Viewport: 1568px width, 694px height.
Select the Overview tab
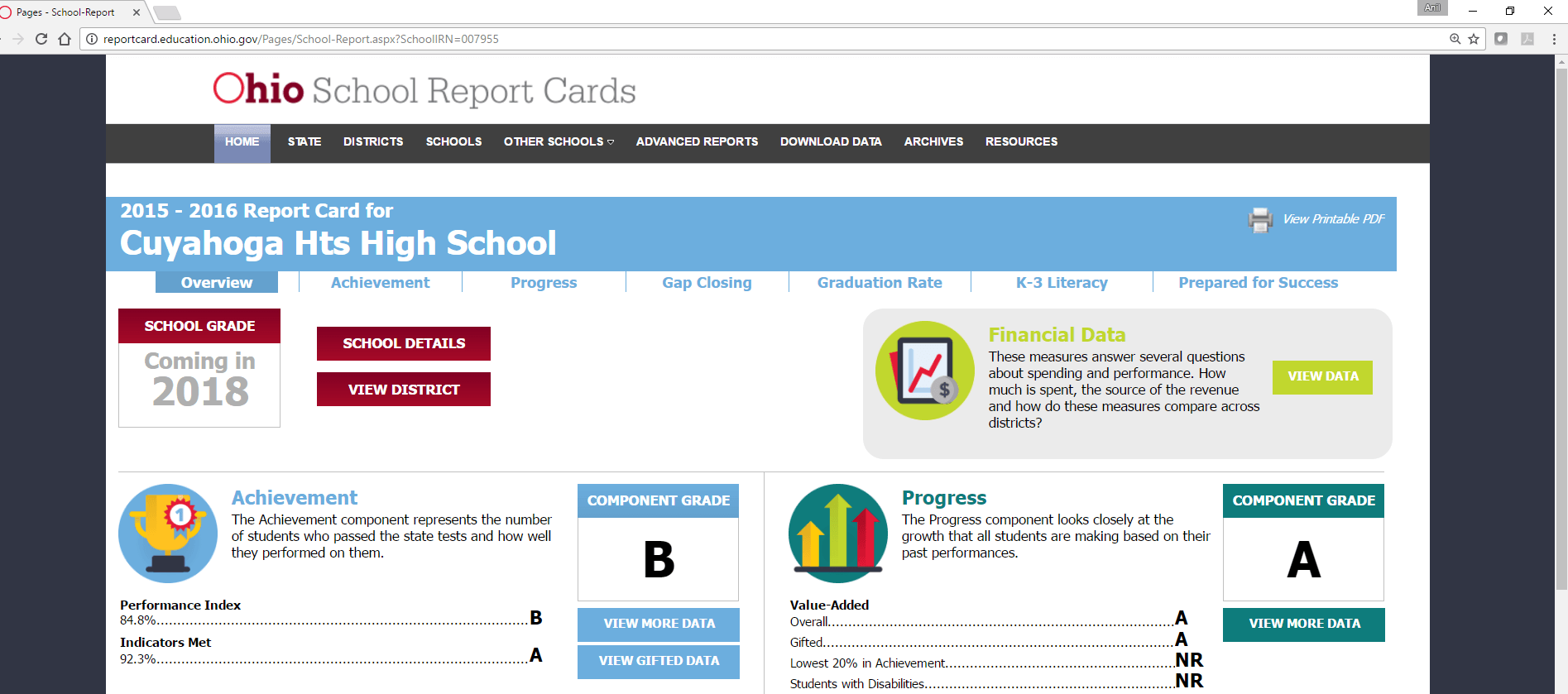[217, 282]
